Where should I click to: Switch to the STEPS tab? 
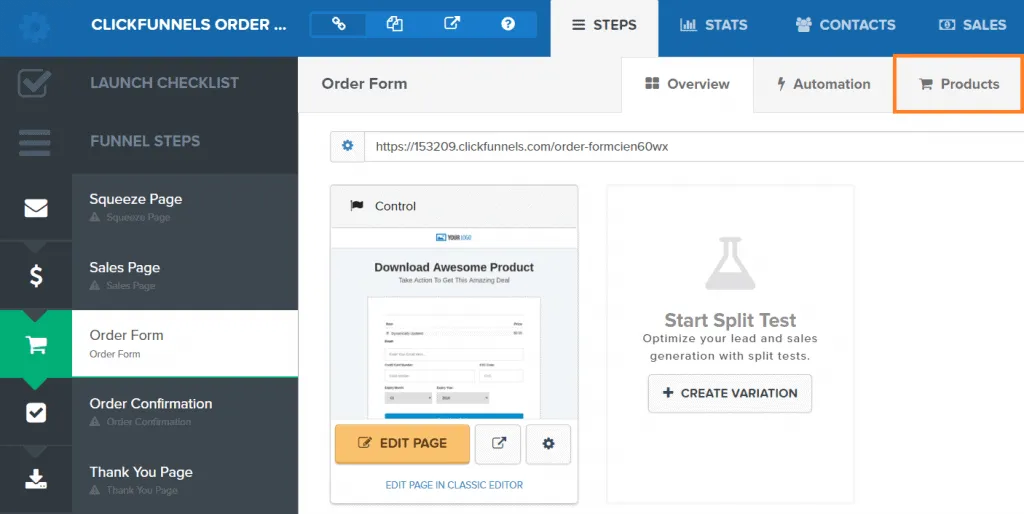click(604, 28)
